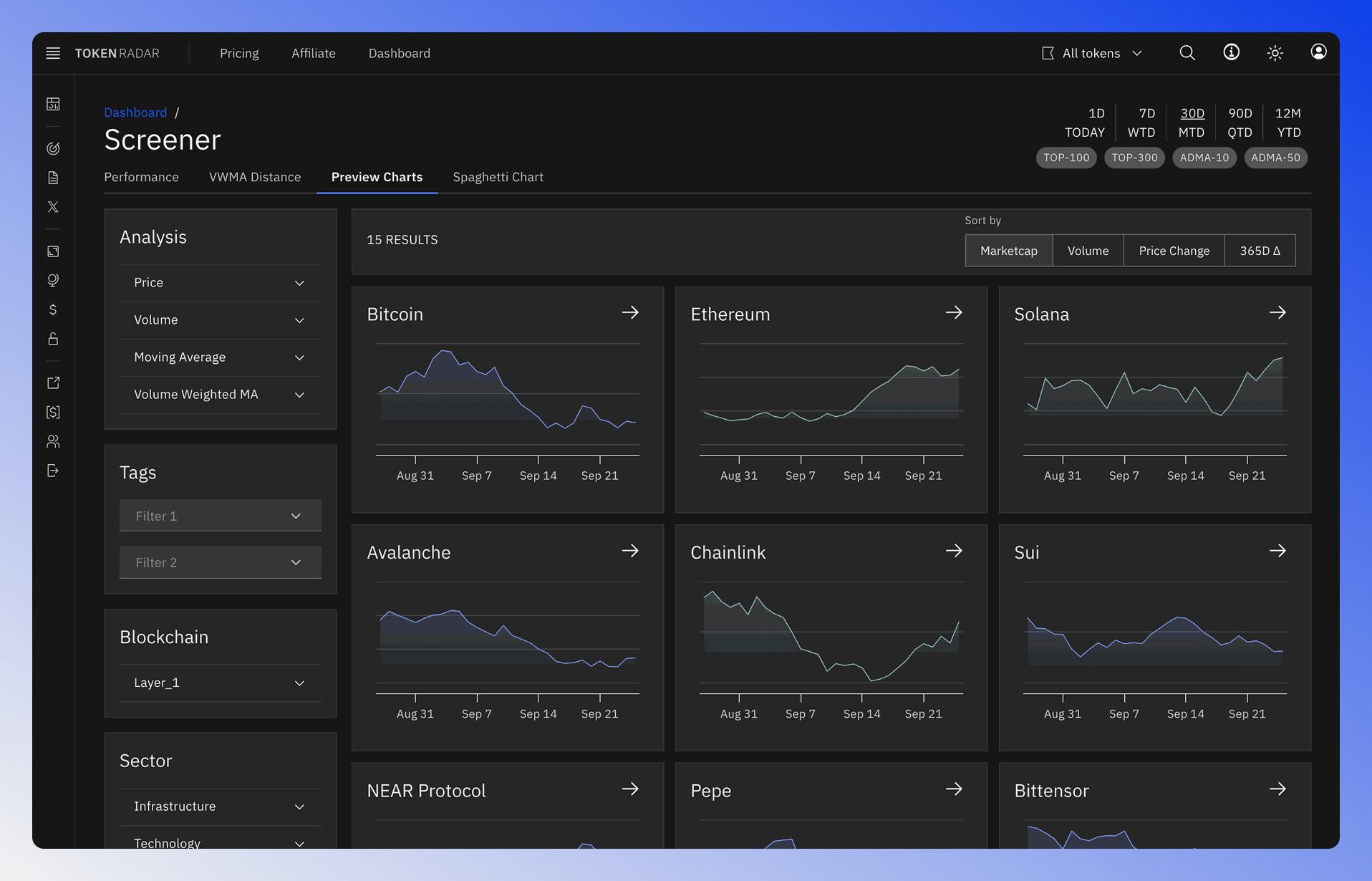Click the Bitcoin price chart
Screen dimensions: 1372x881
(508, 412)
